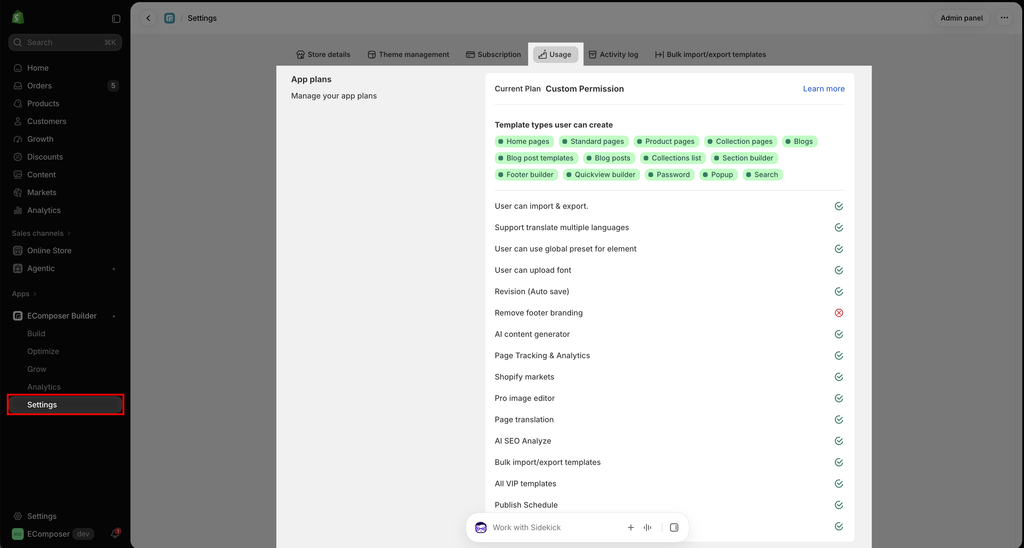Click the red X beside Remove footer branding
Screen dimensions: 1024x548
click(839, 313)
